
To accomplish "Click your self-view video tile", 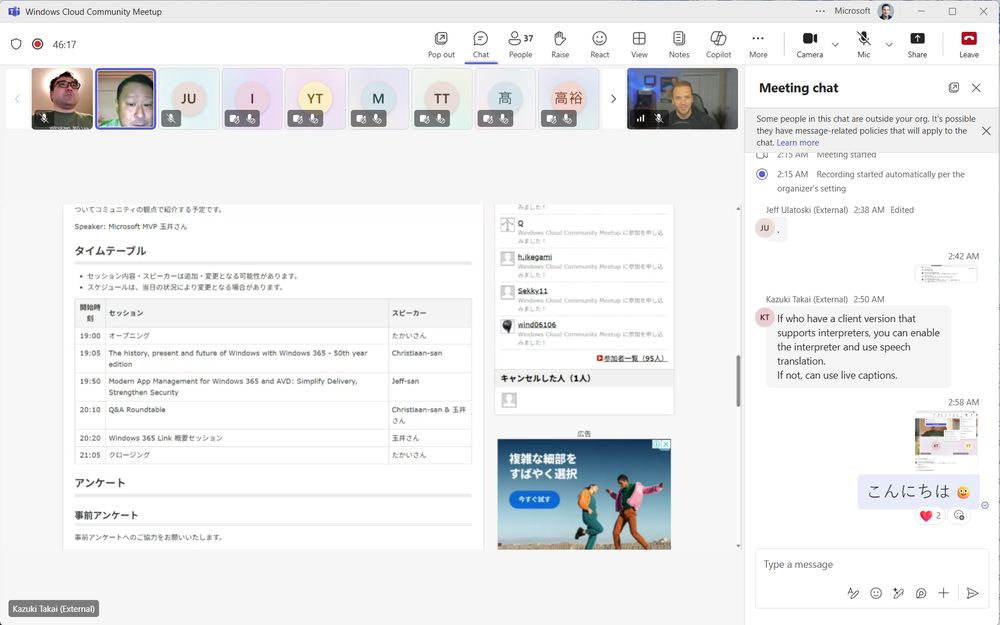I will pyautogui.click(x=682, y=99).
